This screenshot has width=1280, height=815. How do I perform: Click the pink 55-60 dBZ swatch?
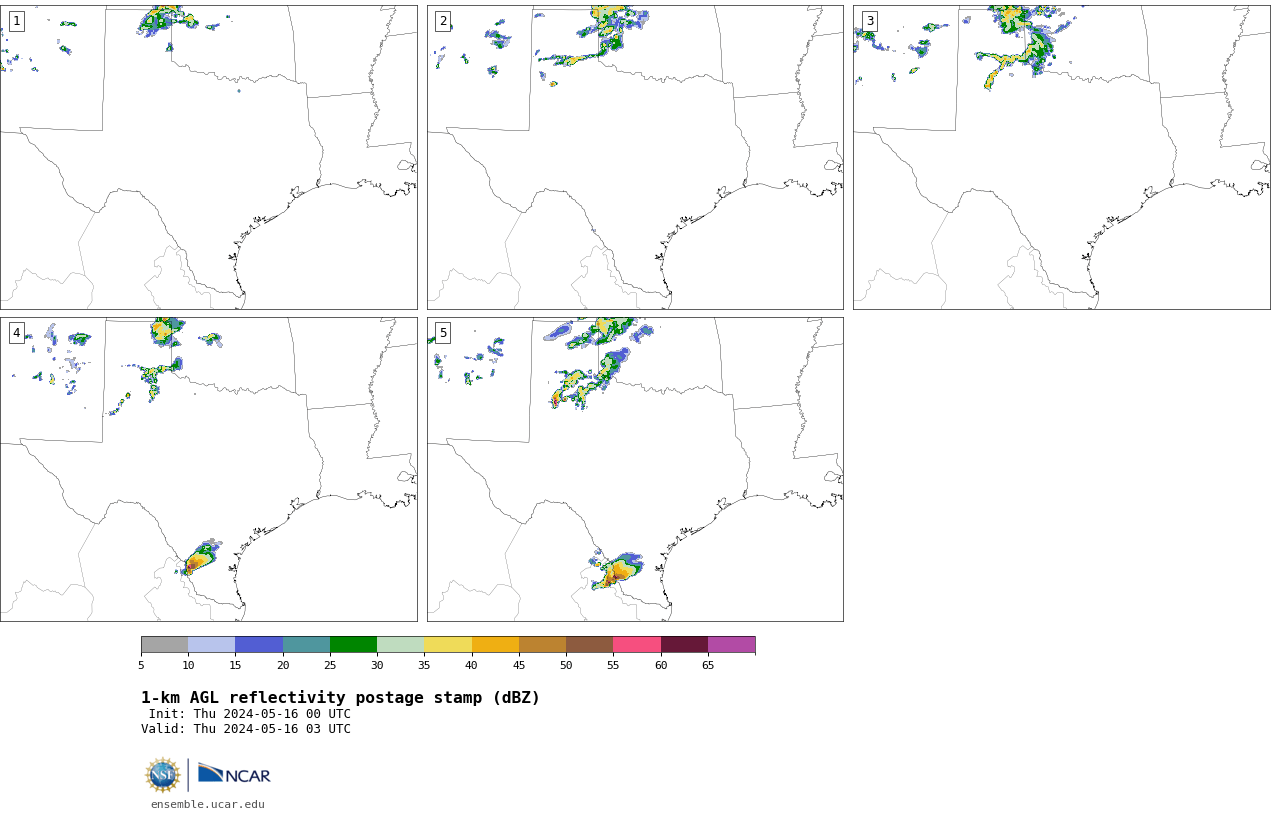tap(637, 644)
